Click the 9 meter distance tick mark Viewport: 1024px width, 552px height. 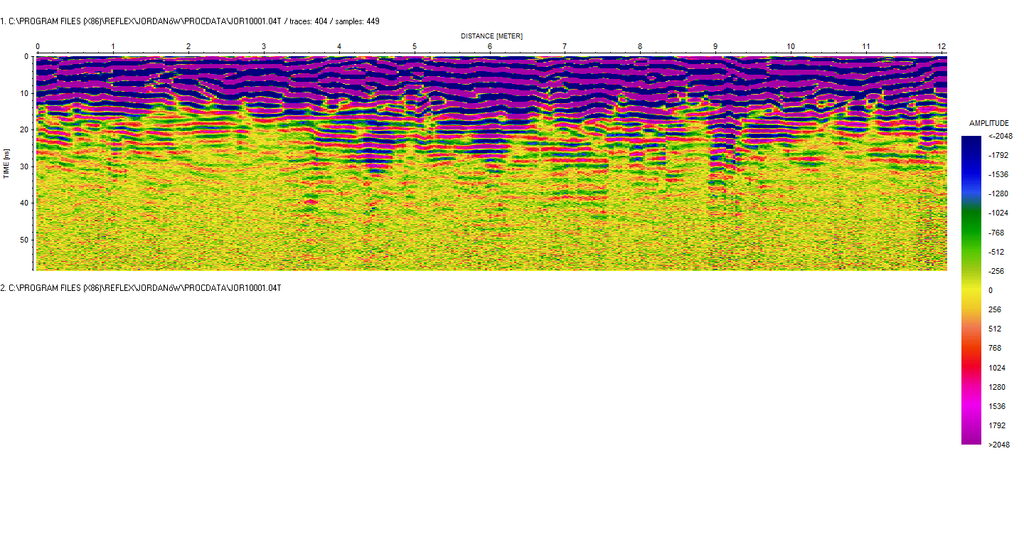715,47
